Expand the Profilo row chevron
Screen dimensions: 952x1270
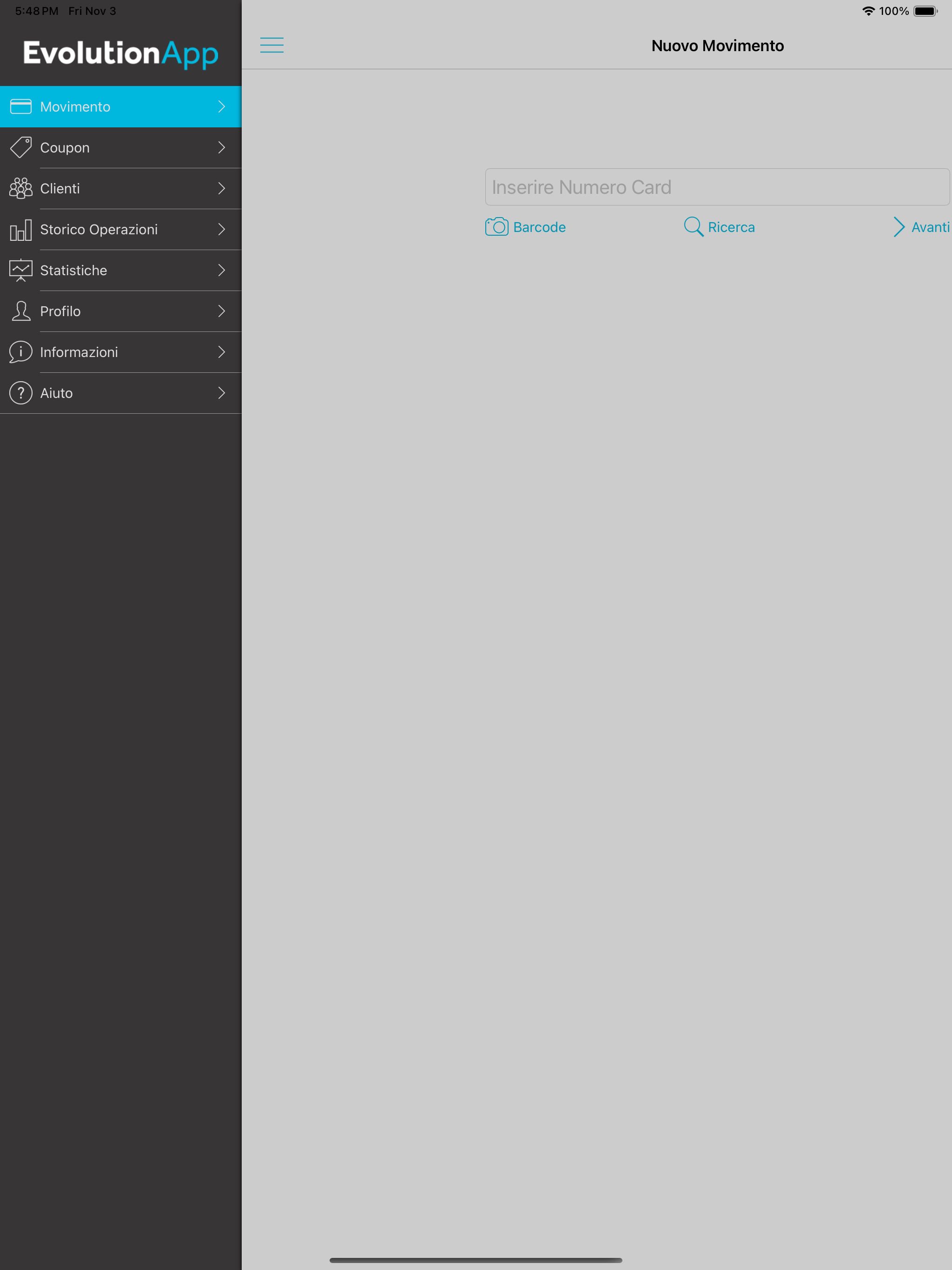tap(222, 311)
